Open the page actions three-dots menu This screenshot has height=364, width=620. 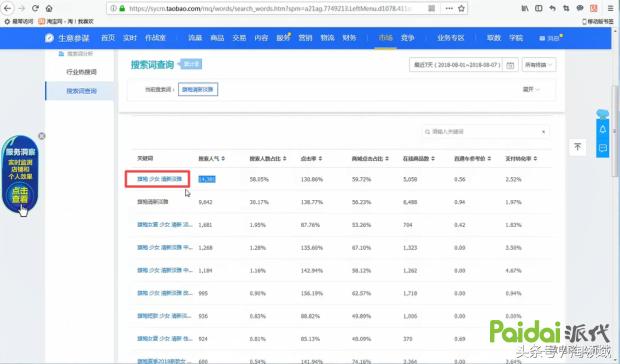(449, 8)
